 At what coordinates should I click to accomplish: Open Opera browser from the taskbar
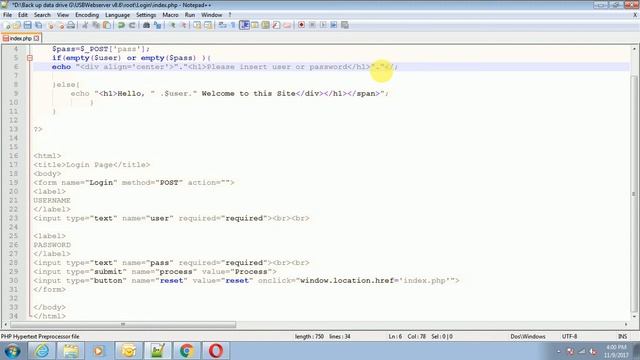pyautogui.click(x=216, y=351)
